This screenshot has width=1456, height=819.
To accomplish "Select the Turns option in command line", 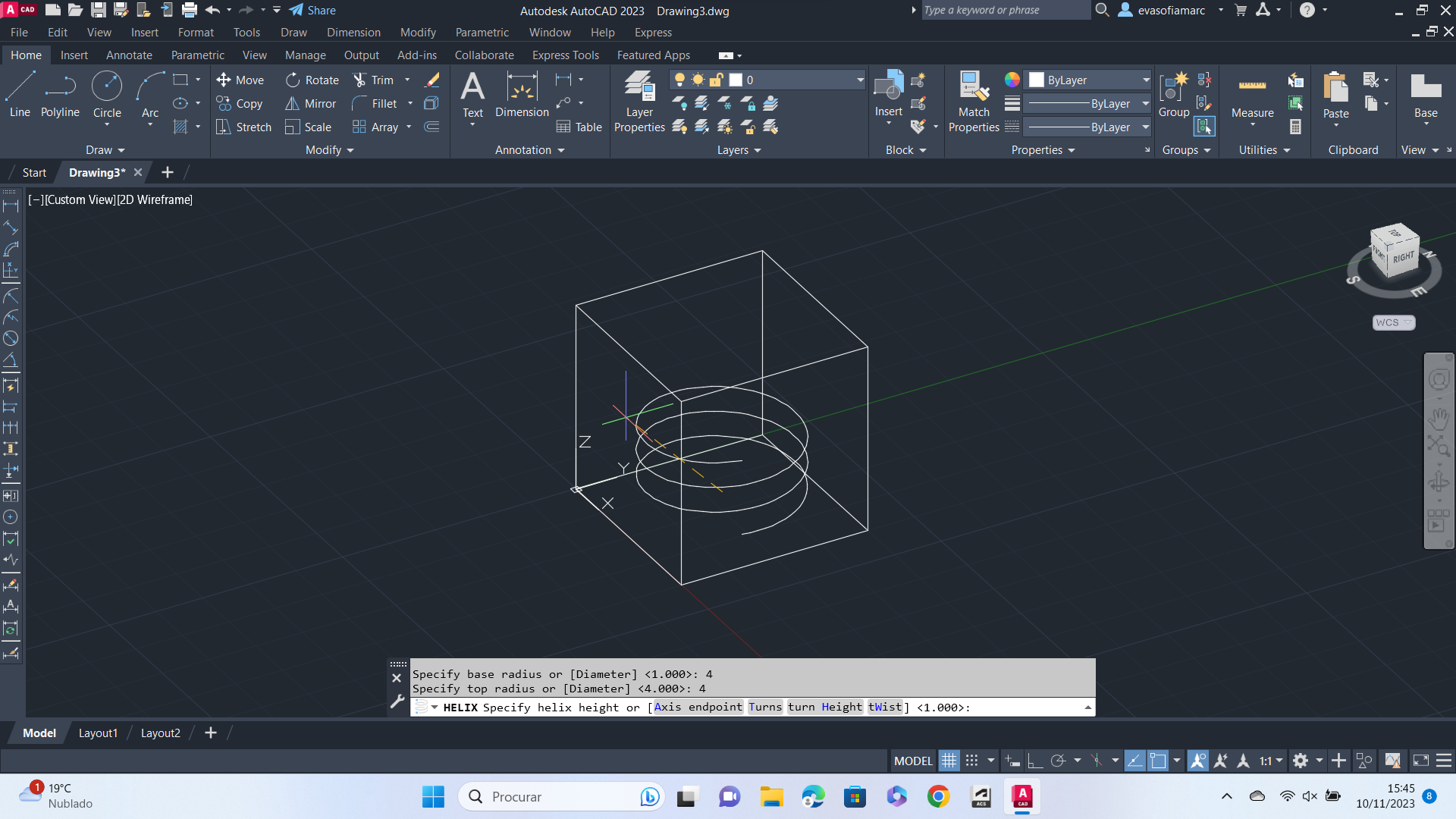I will click(x=764, y=707).
